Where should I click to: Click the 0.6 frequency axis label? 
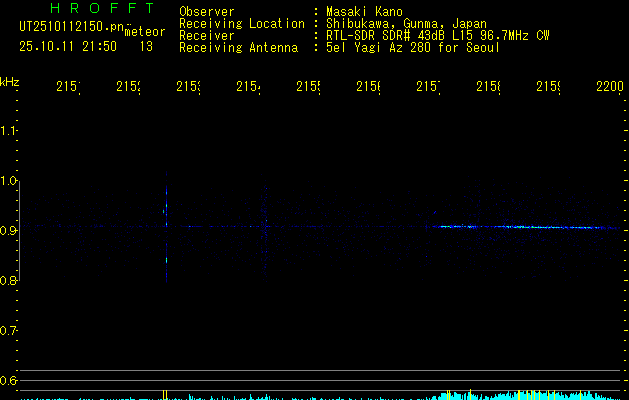pos(8,380)
